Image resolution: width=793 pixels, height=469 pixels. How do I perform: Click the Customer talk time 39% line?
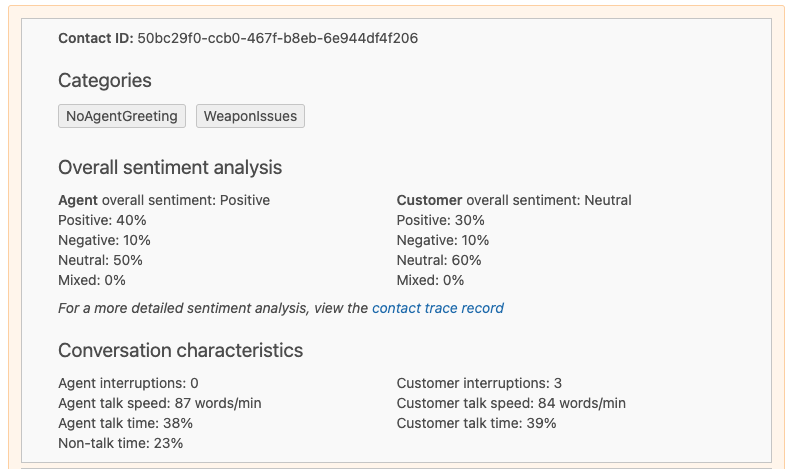pos(477,423)
